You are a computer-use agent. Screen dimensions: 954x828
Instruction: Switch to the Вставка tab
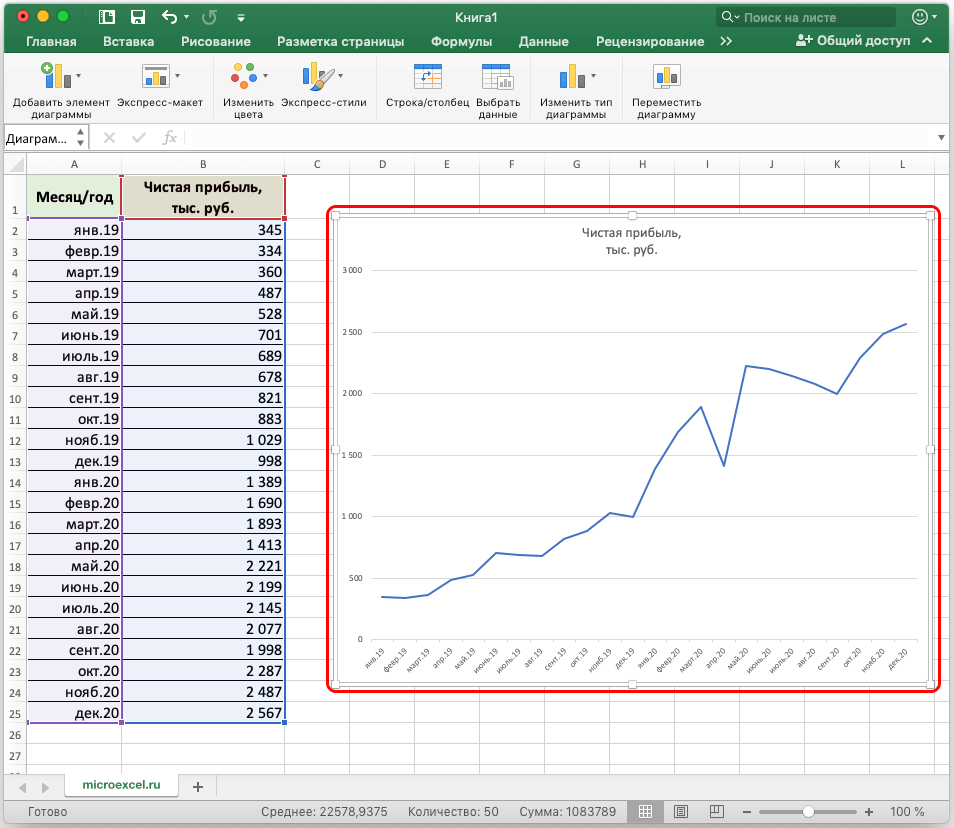point(128,41)
